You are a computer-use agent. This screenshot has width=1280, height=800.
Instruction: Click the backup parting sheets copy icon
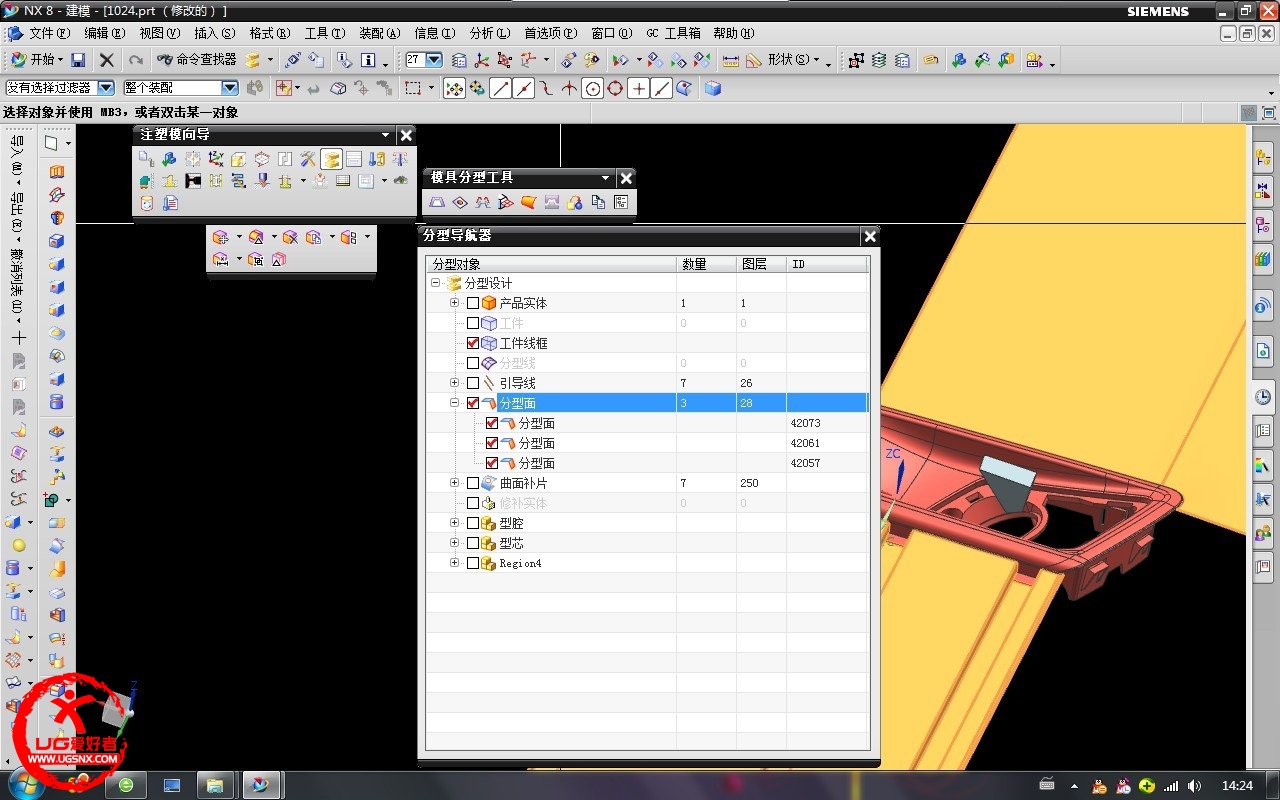[598, 202]
